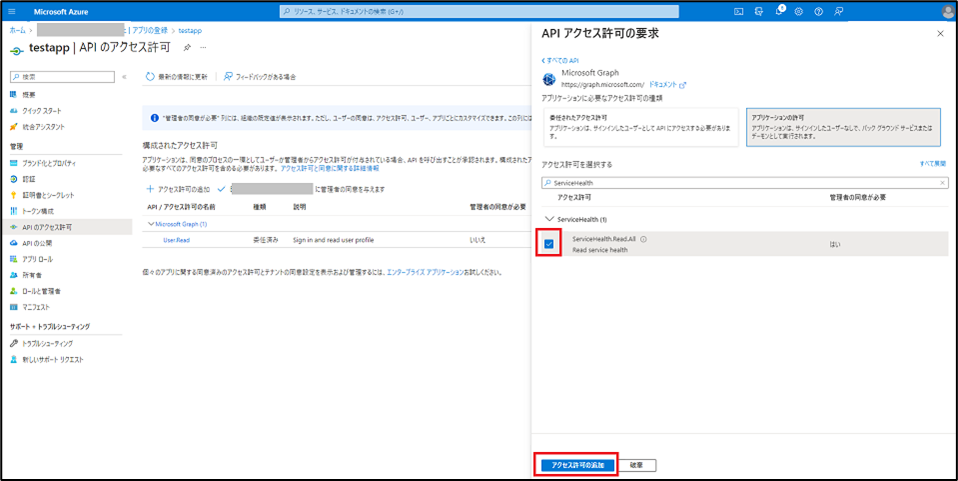Image resolution: width=958 pixels, height=481 pixels.
Task: Click アクセス許可の追加 button at panel bottom
Action: (577, 465)
